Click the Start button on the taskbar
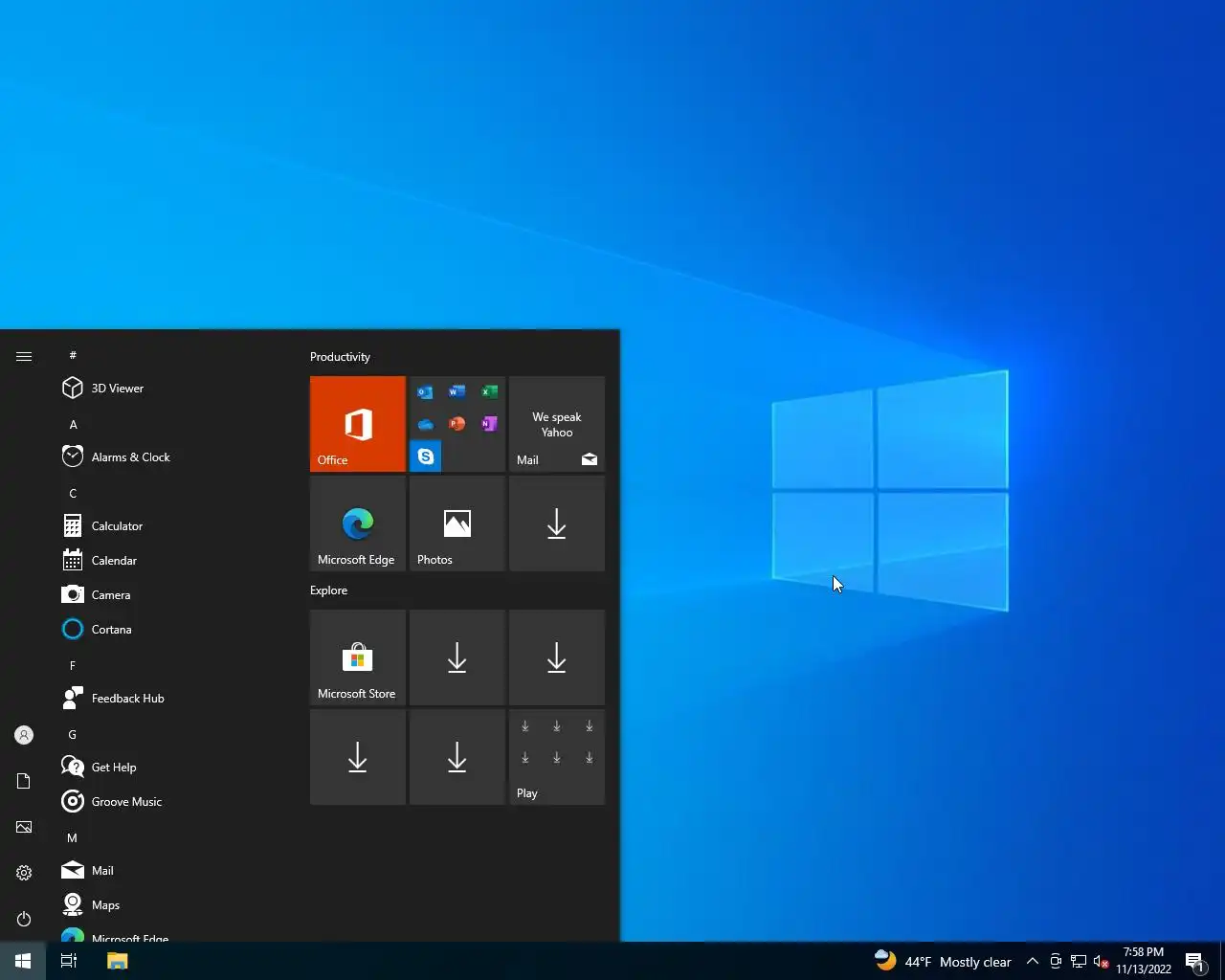Screen dimensions: 1225x980 click(x=23, y=961)
